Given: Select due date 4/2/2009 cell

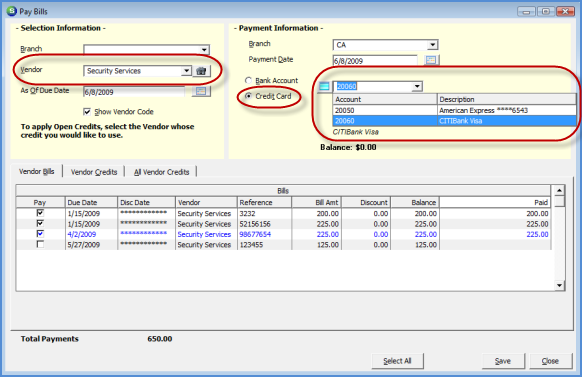Looking at the screenshot, I should (91, 234).
